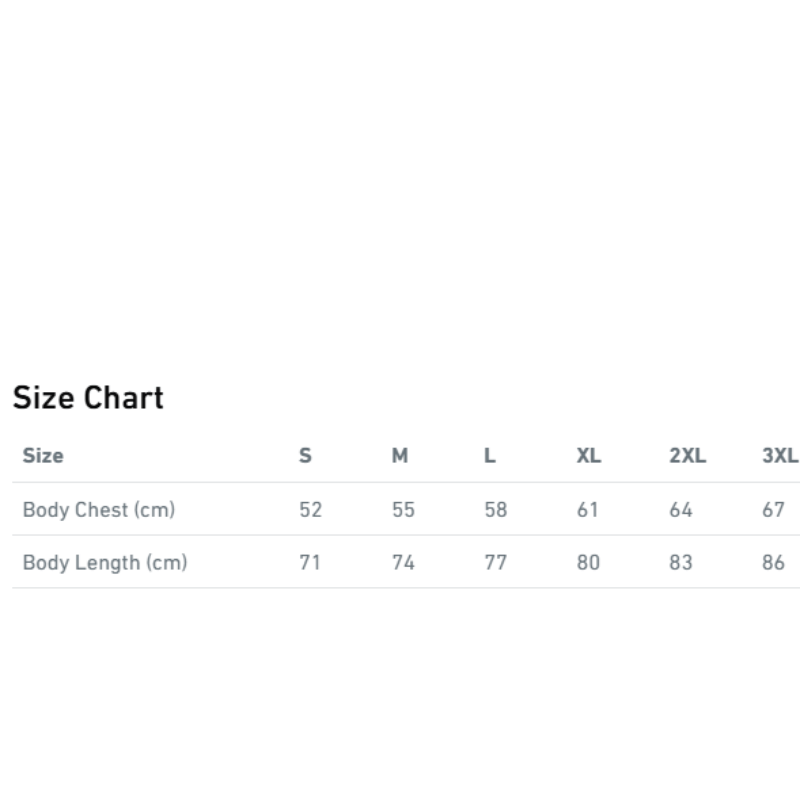The height and width of the screenshot is (800, 800).
Task: Select the Size column header label
Action: pos(43,456)
